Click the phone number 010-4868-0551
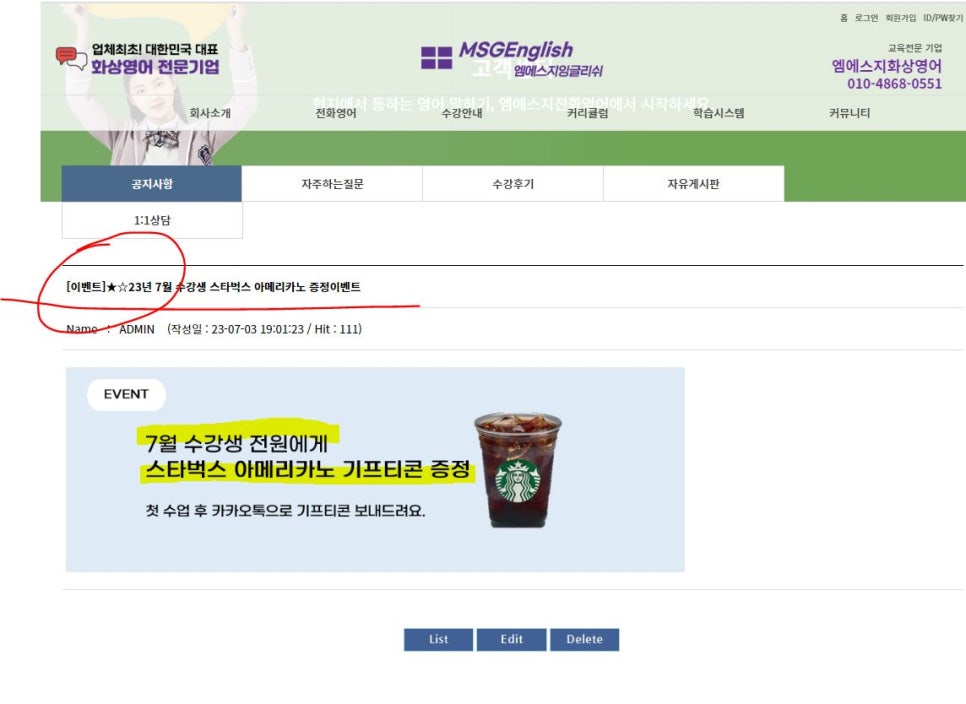Viewport: 966px width, 704px height. click(895, 84)
